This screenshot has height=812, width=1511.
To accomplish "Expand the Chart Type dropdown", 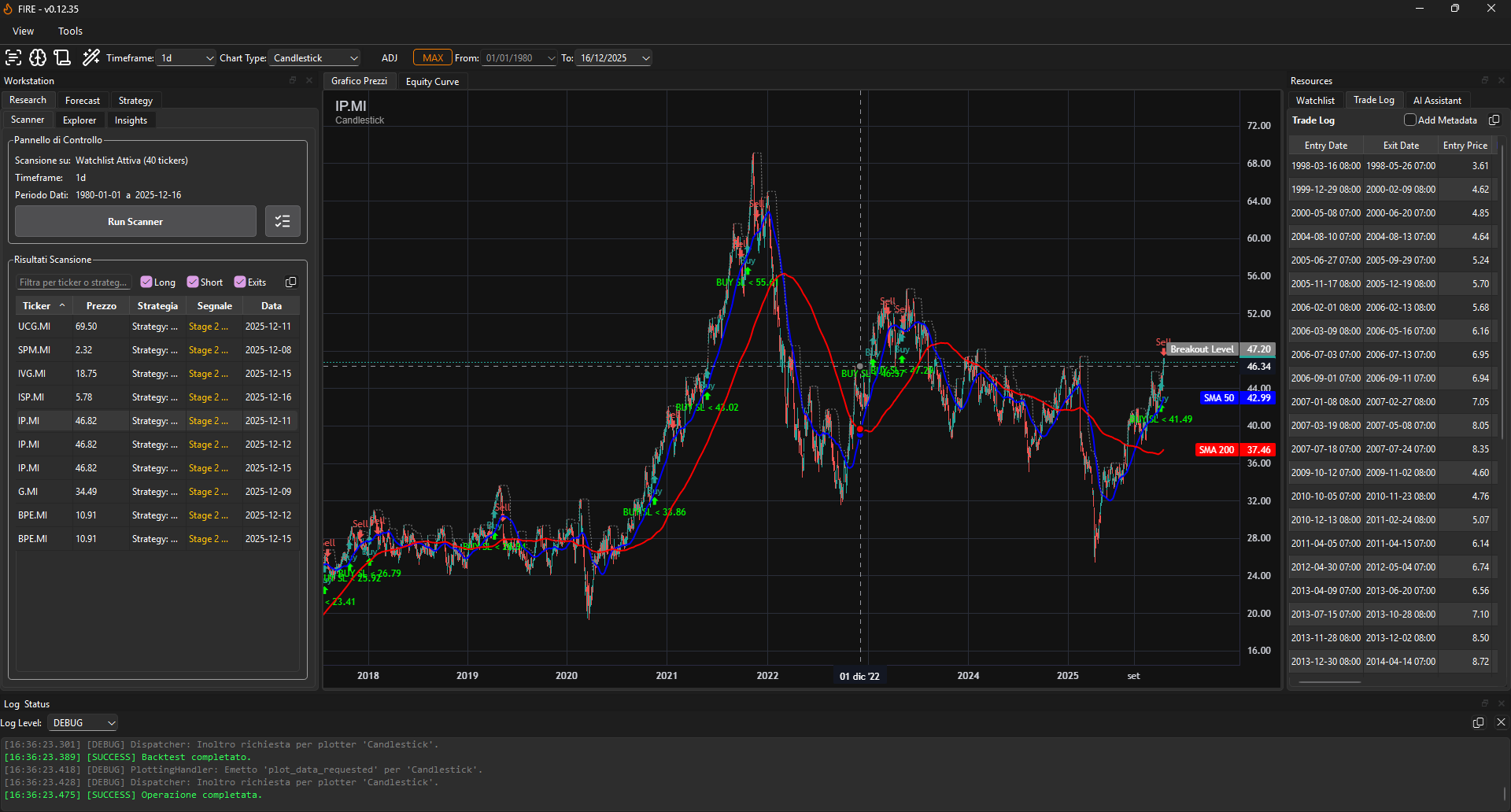I will 315,58.
